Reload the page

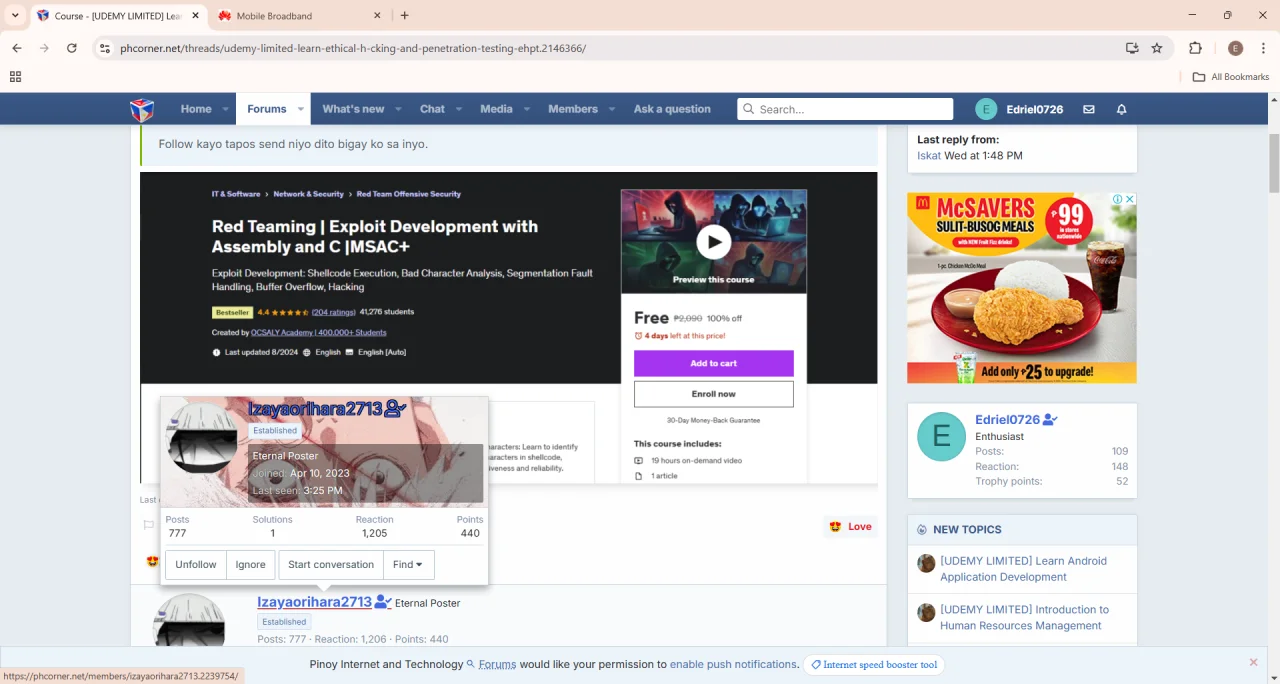point(72,48)
